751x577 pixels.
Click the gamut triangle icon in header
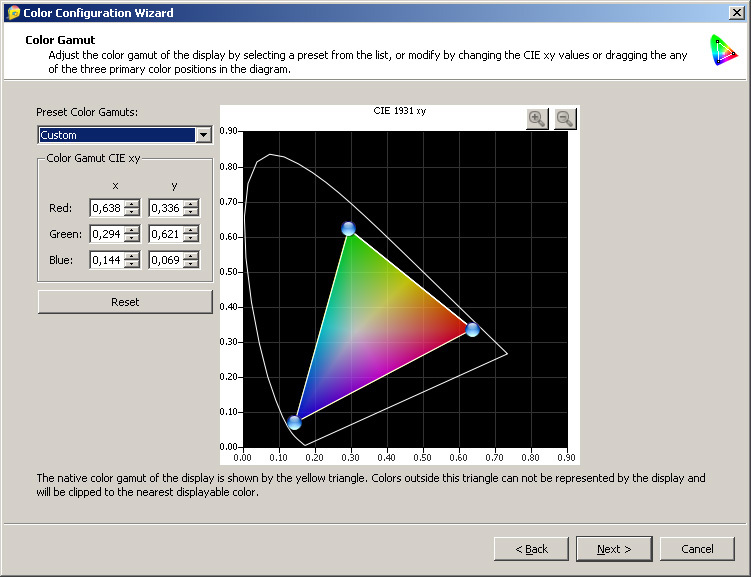(723, 50)
